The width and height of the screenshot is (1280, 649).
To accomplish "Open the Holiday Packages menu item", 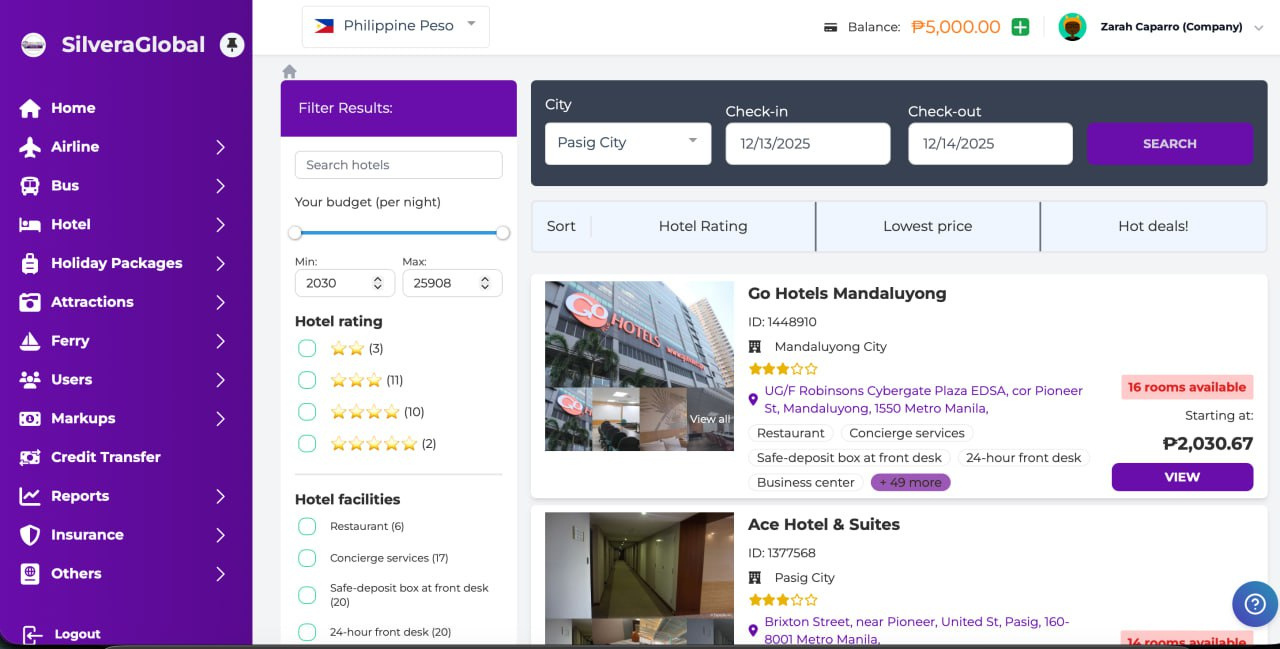I will 117,263.
